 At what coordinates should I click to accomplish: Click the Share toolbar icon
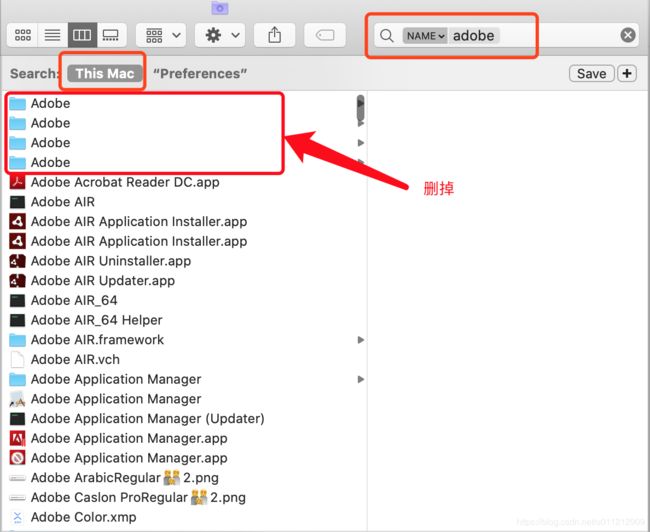tap(274, 35)
